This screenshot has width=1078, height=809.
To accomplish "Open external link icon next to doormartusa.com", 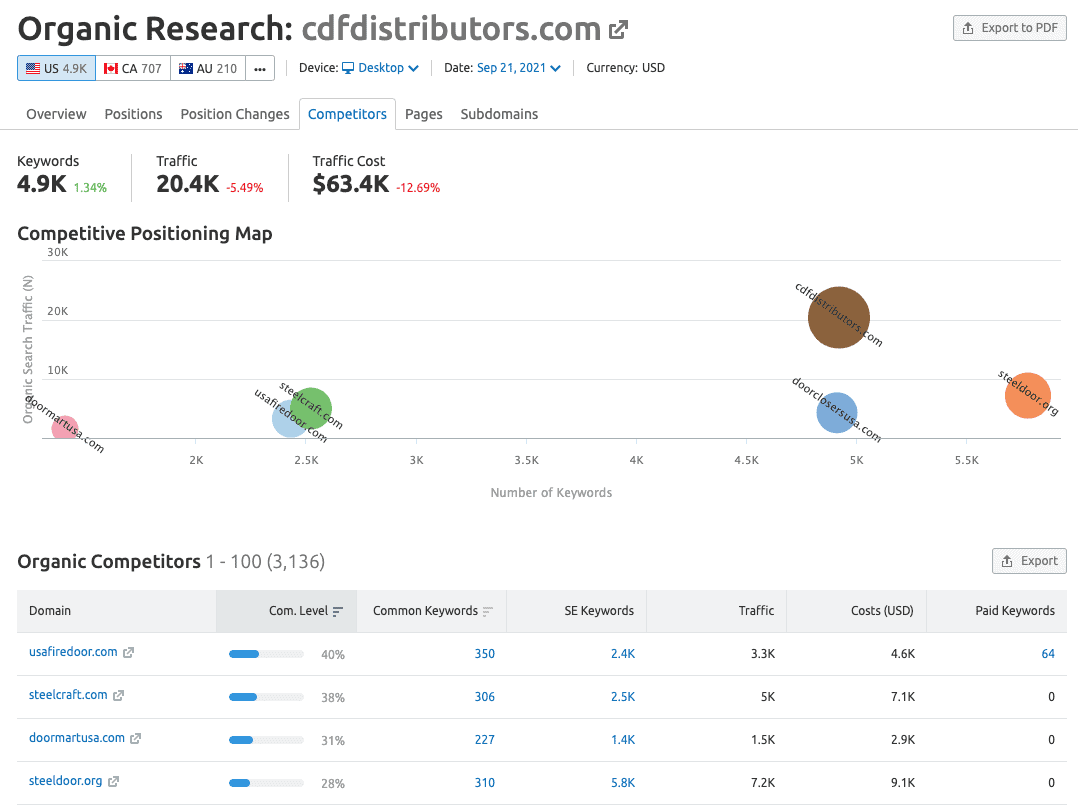I will point(135,738).
